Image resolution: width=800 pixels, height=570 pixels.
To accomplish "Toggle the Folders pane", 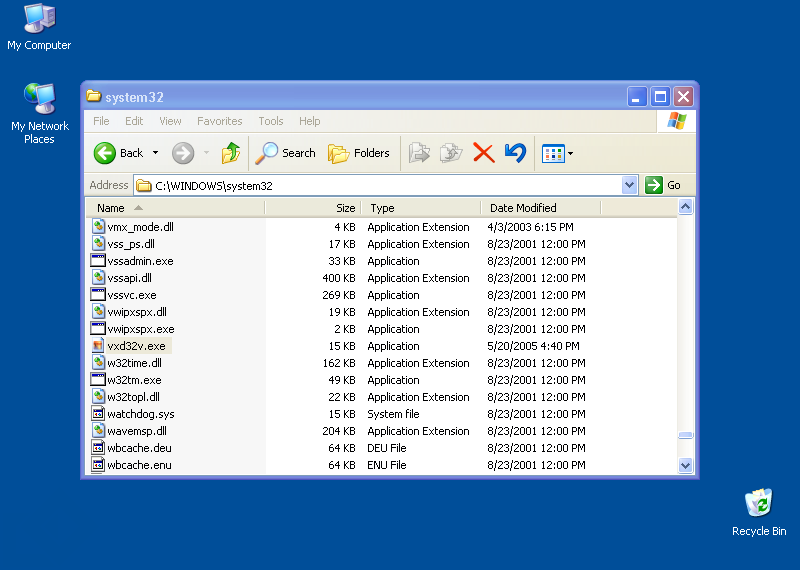I will [x=358, y=153].
